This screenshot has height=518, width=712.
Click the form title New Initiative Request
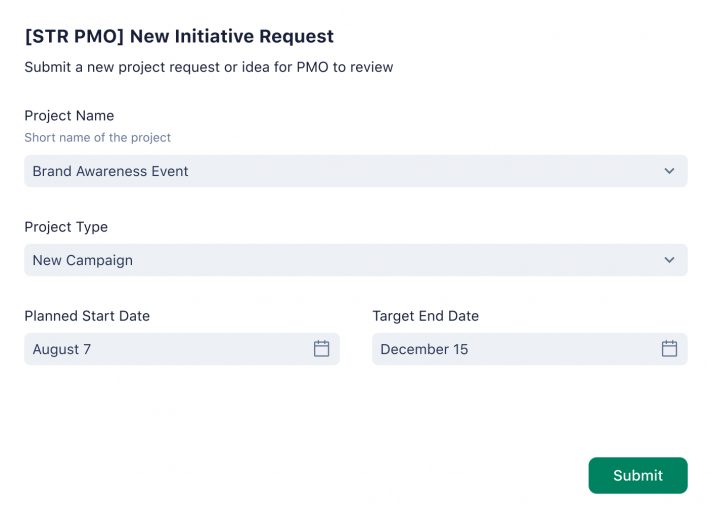179,36
